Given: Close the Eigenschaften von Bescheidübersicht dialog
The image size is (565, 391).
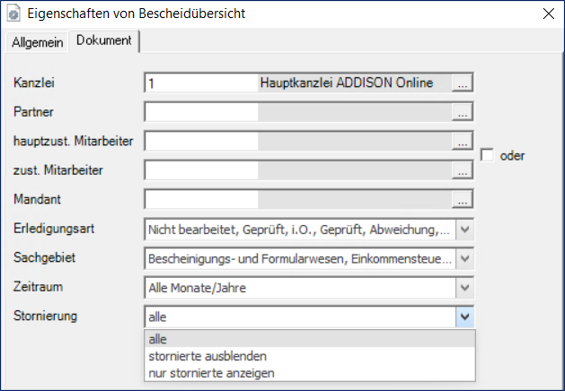Looking at the screenshot, I should [x=548, y=14].
